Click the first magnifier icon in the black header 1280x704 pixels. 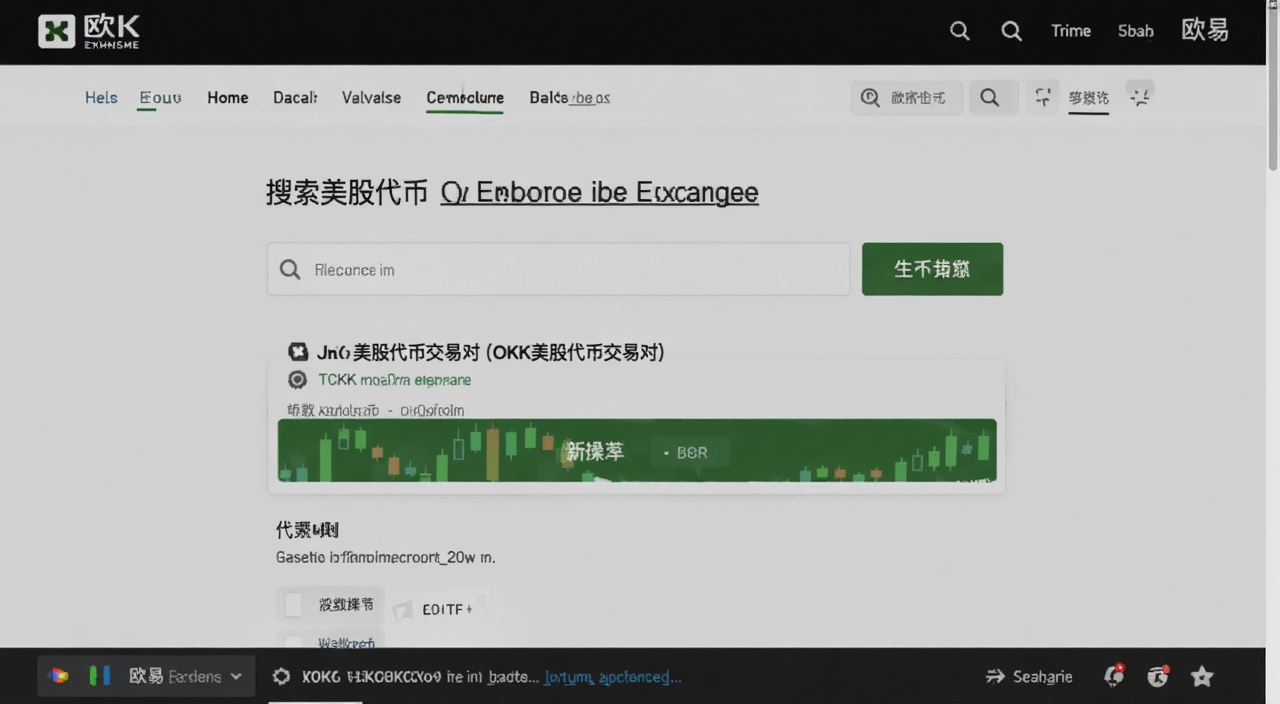tap(960, 31)
